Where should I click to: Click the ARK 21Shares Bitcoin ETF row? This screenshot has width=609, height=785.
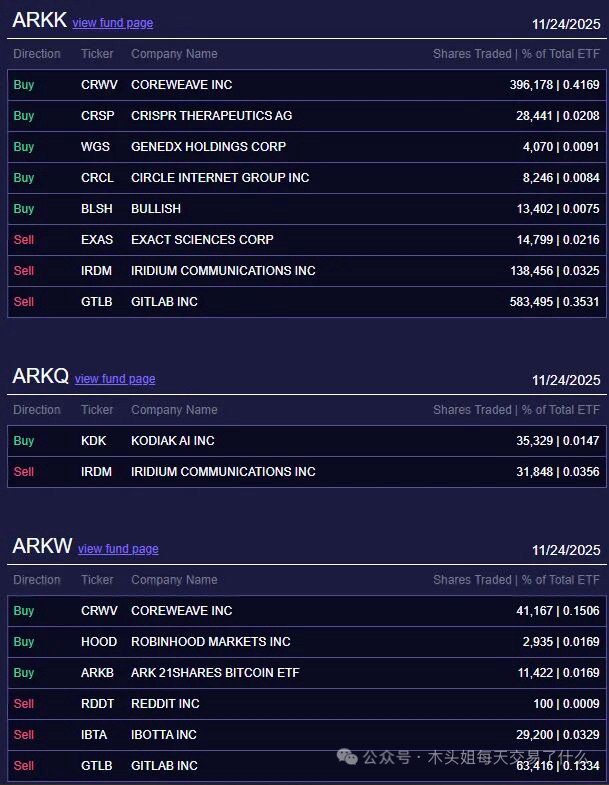click(307, 673)
